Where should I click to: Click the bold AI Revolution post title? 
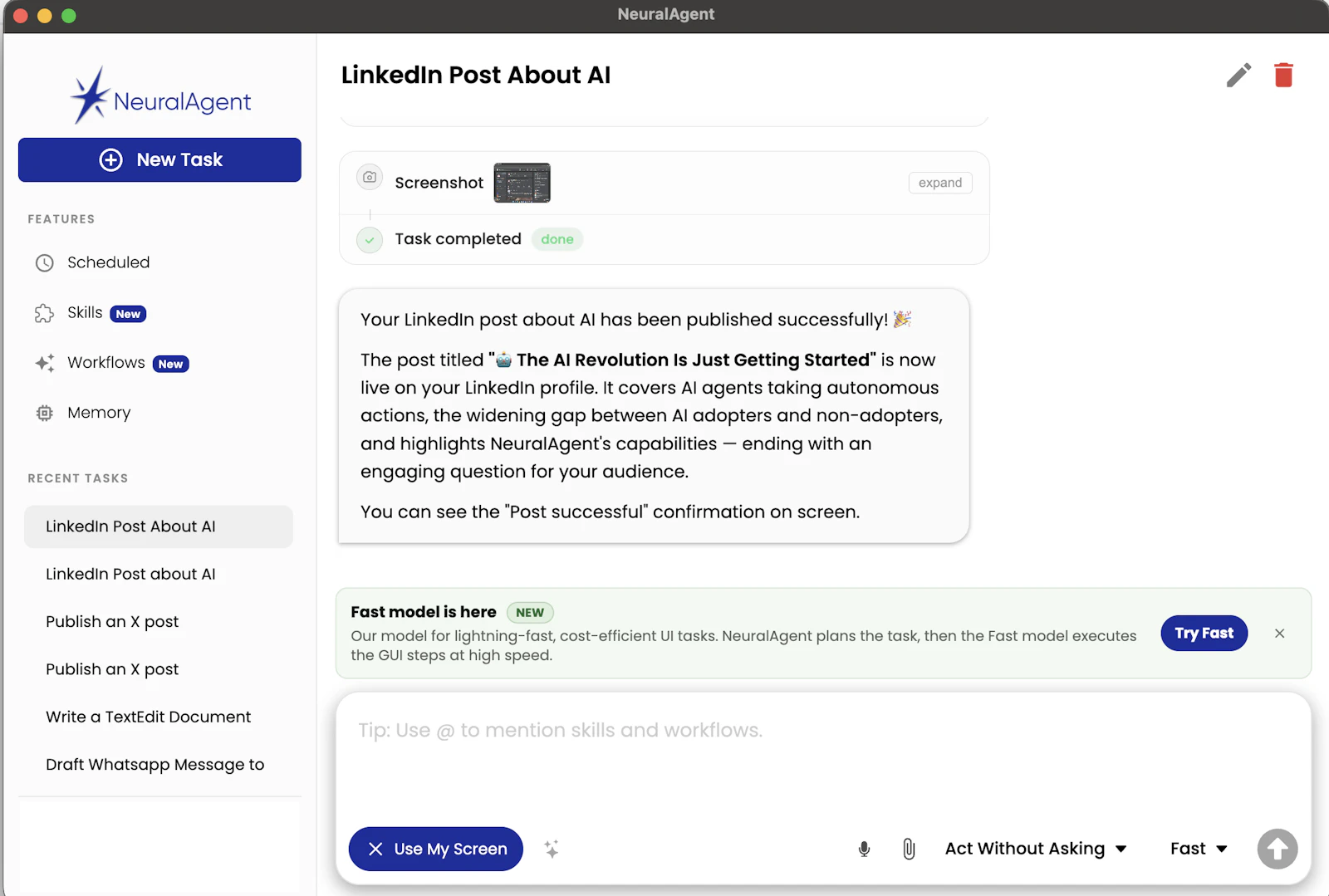click(x=682, y=360)
